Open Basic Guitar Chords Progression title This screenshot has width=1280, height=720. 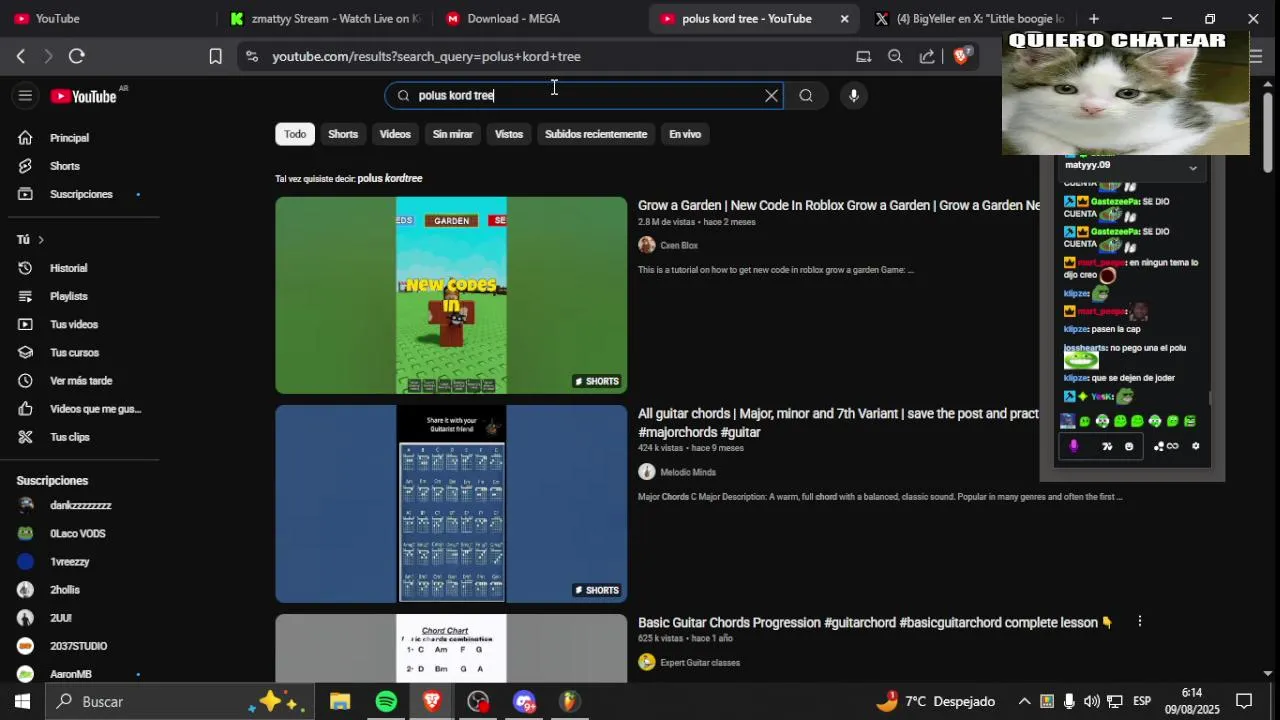pos(875,622)
